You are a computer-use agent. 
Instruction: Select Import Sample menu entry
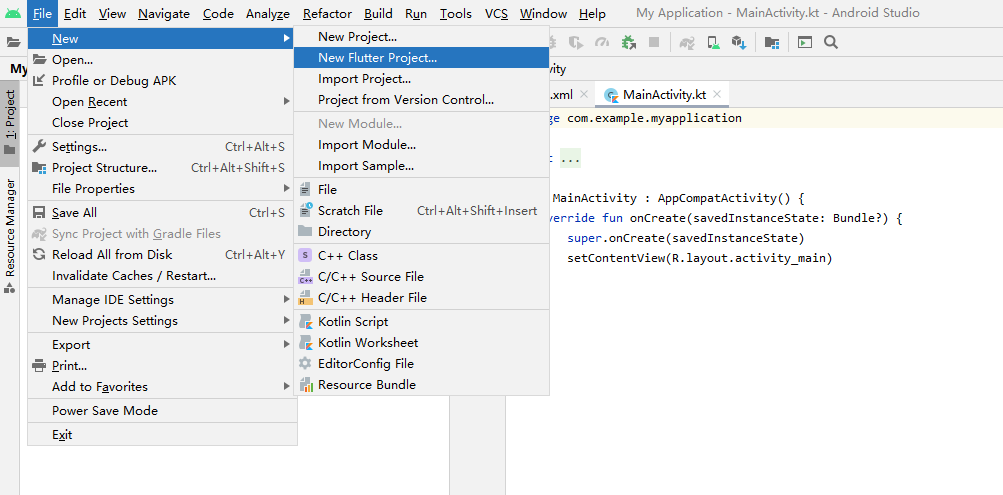[421, 166]
